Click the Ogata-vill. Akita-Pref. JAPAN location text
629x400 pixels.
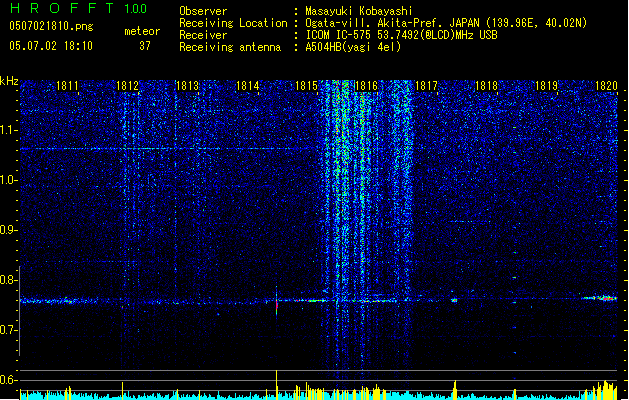tap(446, 23)
